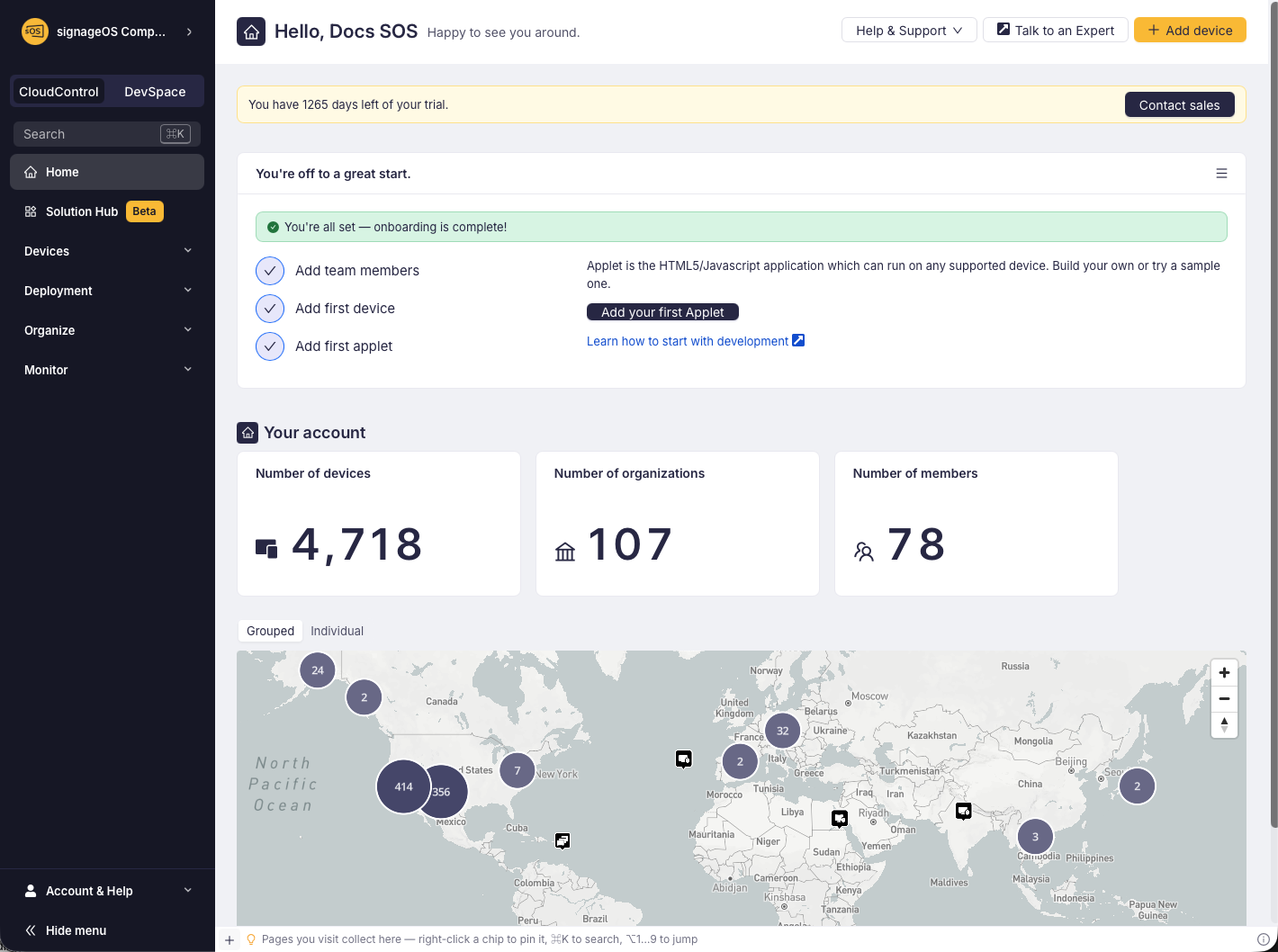Screen dimensions: 1278x952
Task: Go to Home in the sidebar
Action: [x=107, y=172]
